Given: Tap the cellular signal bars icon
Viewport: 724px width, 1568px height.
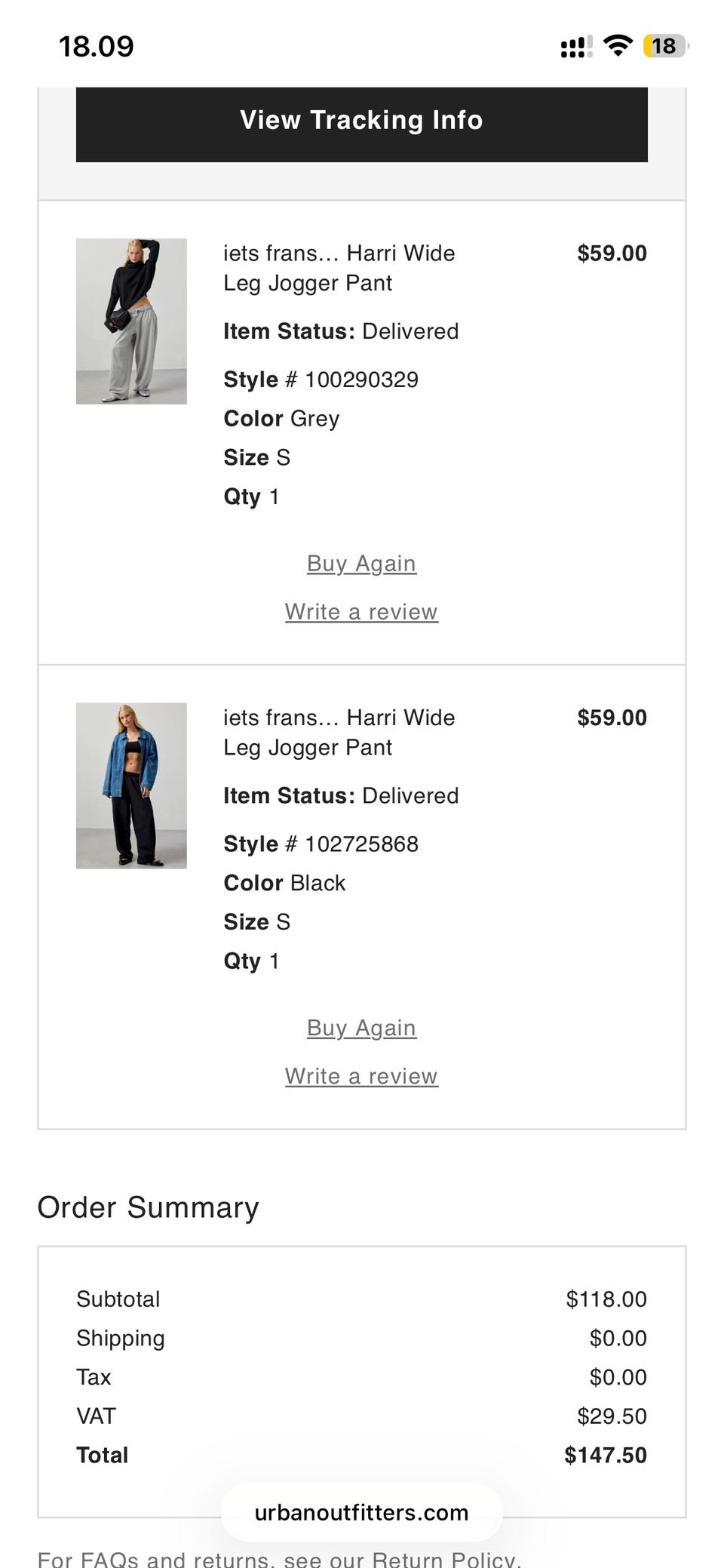Looking at the screenshot, I should tap(575, 47).
